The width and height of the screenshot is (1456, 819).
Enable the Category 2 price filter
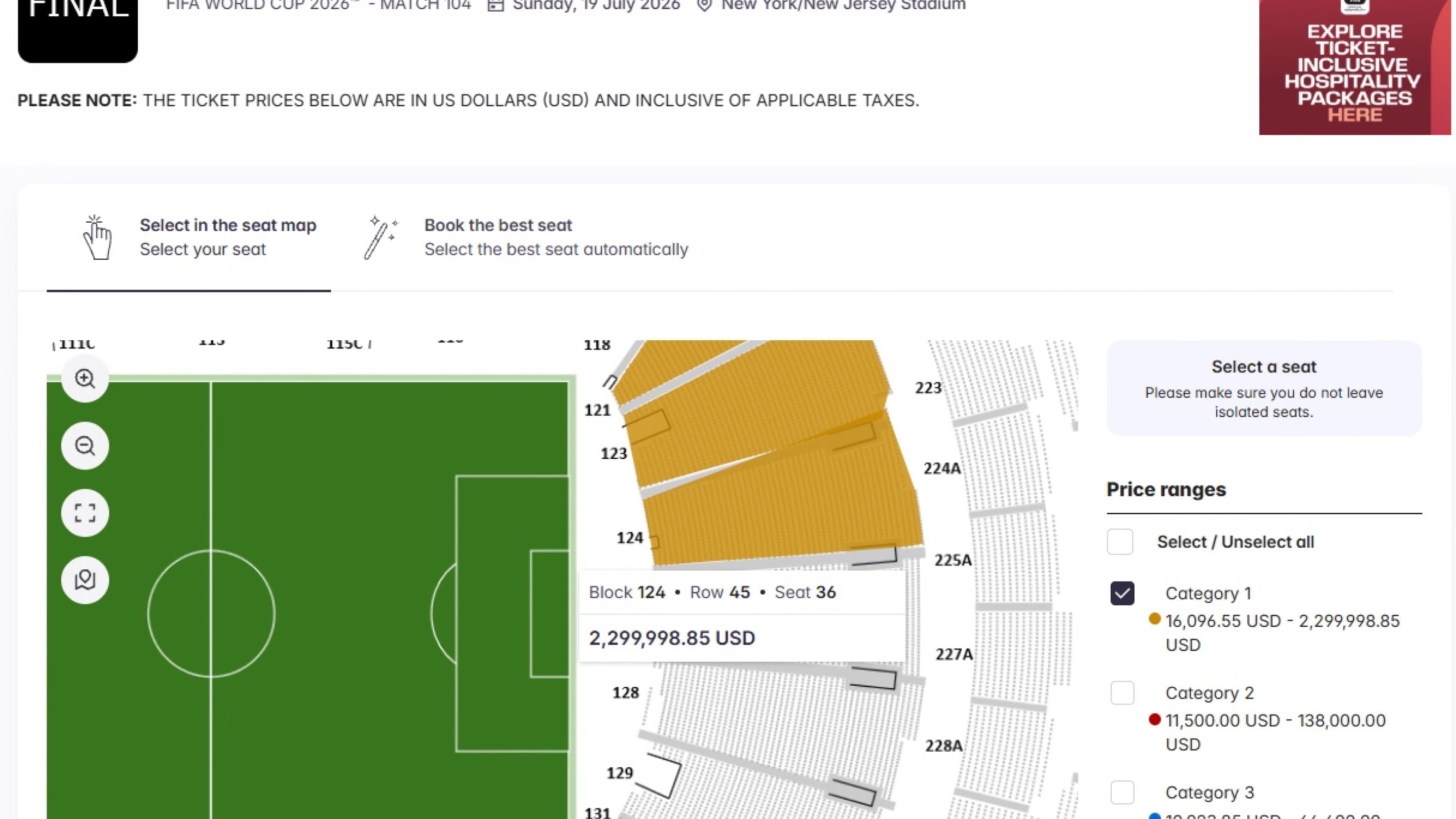tap(1122, 693)
